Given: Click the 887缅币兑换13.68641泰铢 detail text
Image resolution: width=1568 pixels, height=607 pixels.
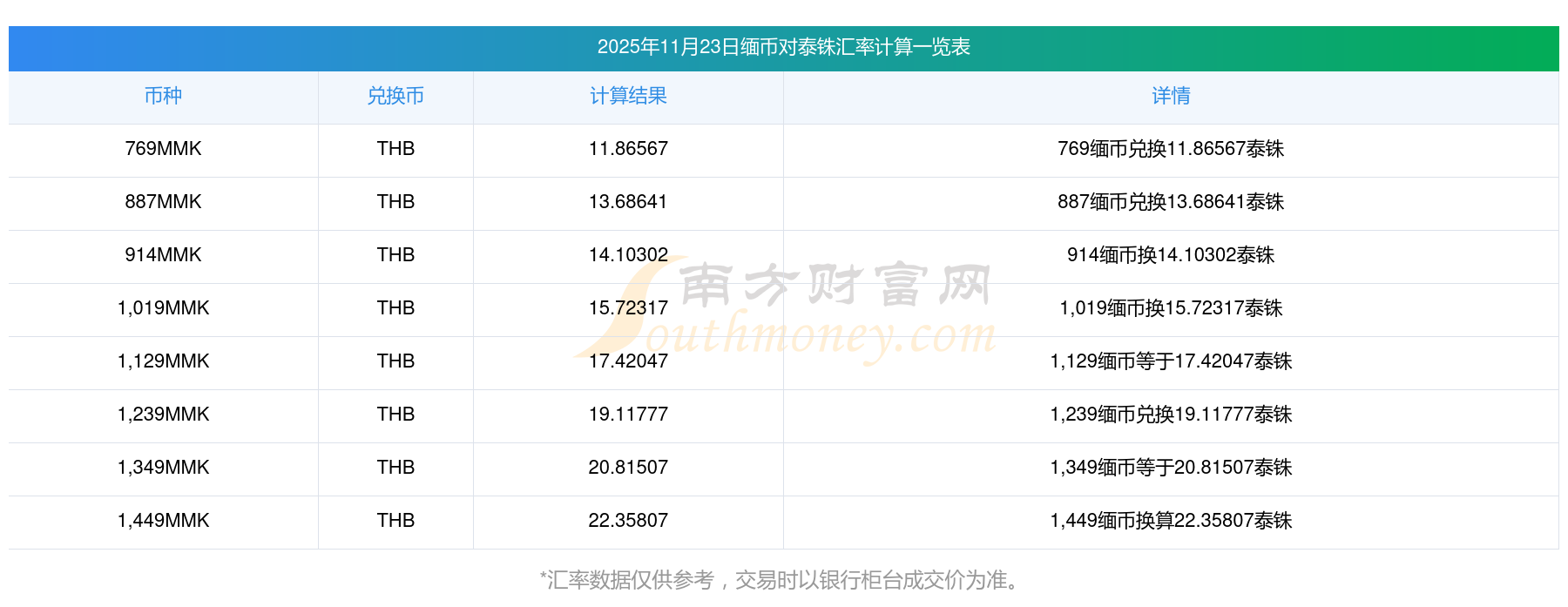Looking at the screenshot, I should click(x=1171, y=202).
